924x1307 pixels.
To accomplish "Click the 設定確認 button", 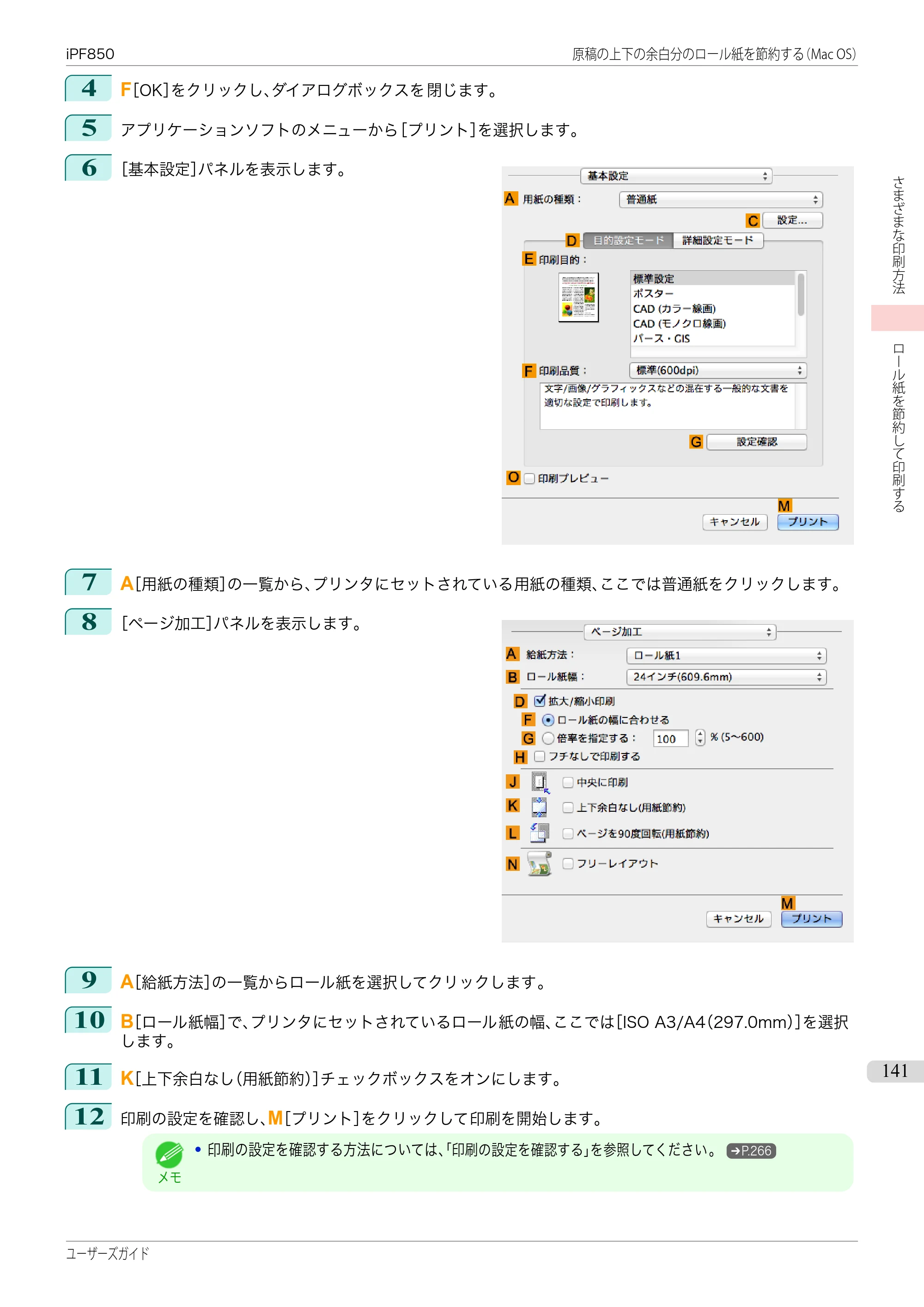I will [757, 442].
